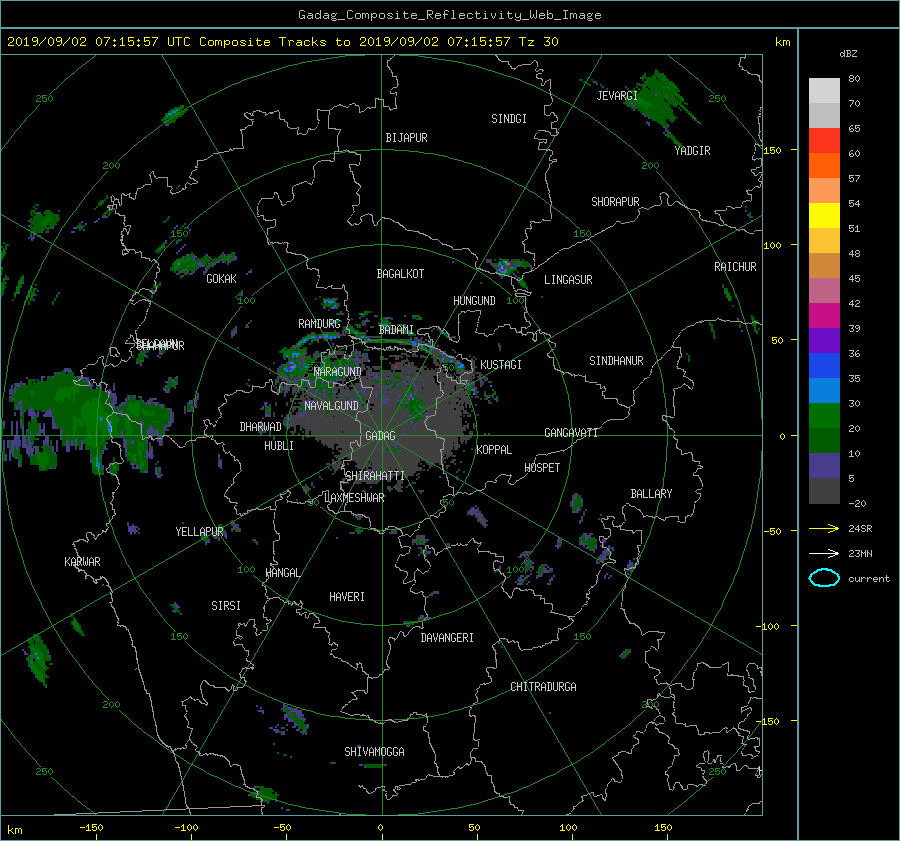Click the '23MN' legend label
The width and height of the screenshot is (900, 841).
[860, 554]
